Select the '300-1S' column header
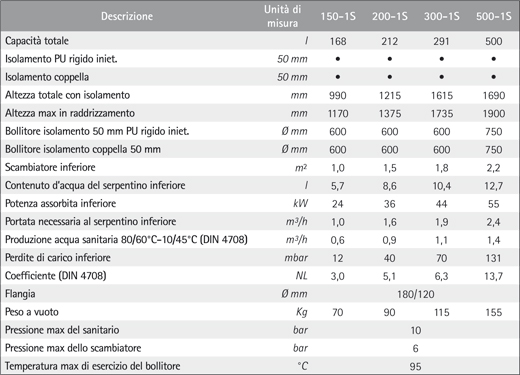Screen dimensions: 520x375 pos(442,16)
